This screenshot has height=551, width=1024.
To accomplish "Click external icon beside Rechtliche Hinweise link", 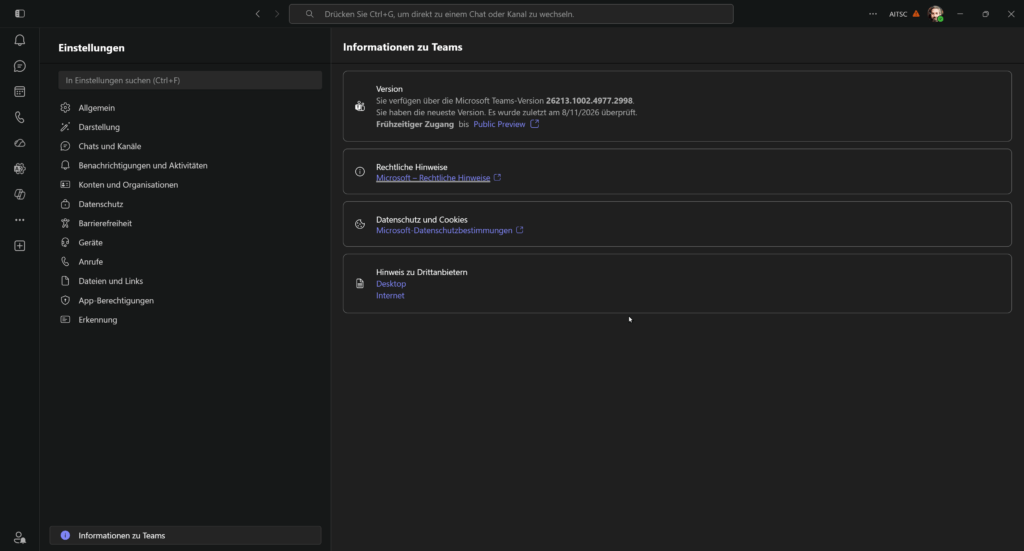I will coord(497,177).
